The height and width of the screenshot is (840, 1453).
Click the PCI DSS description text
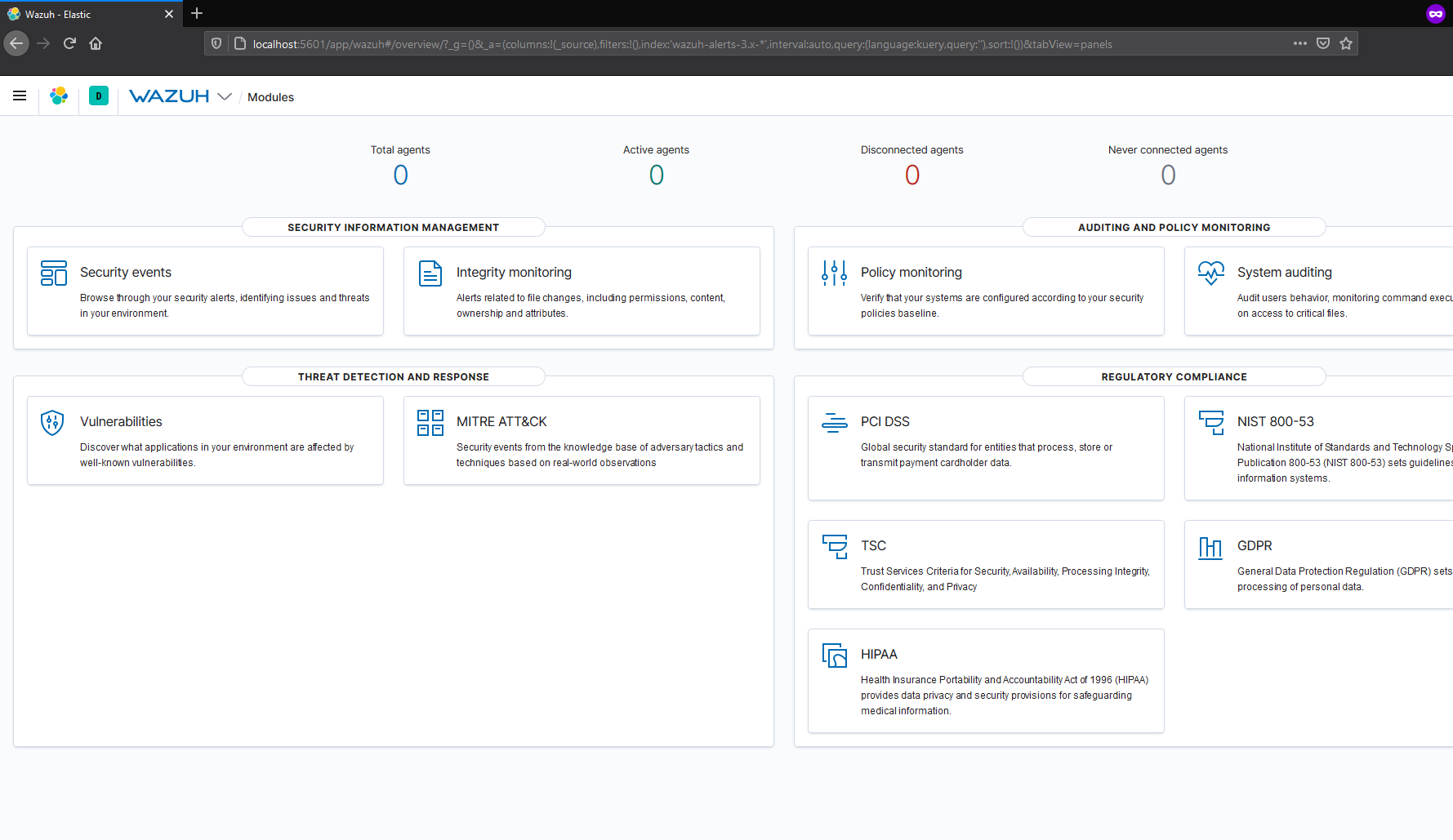coord(986,455)
